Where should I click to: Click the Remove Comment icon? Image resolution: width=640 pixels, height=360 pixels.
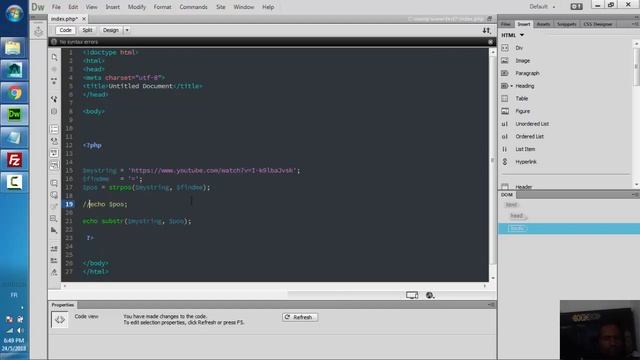(x=54, y=195)
